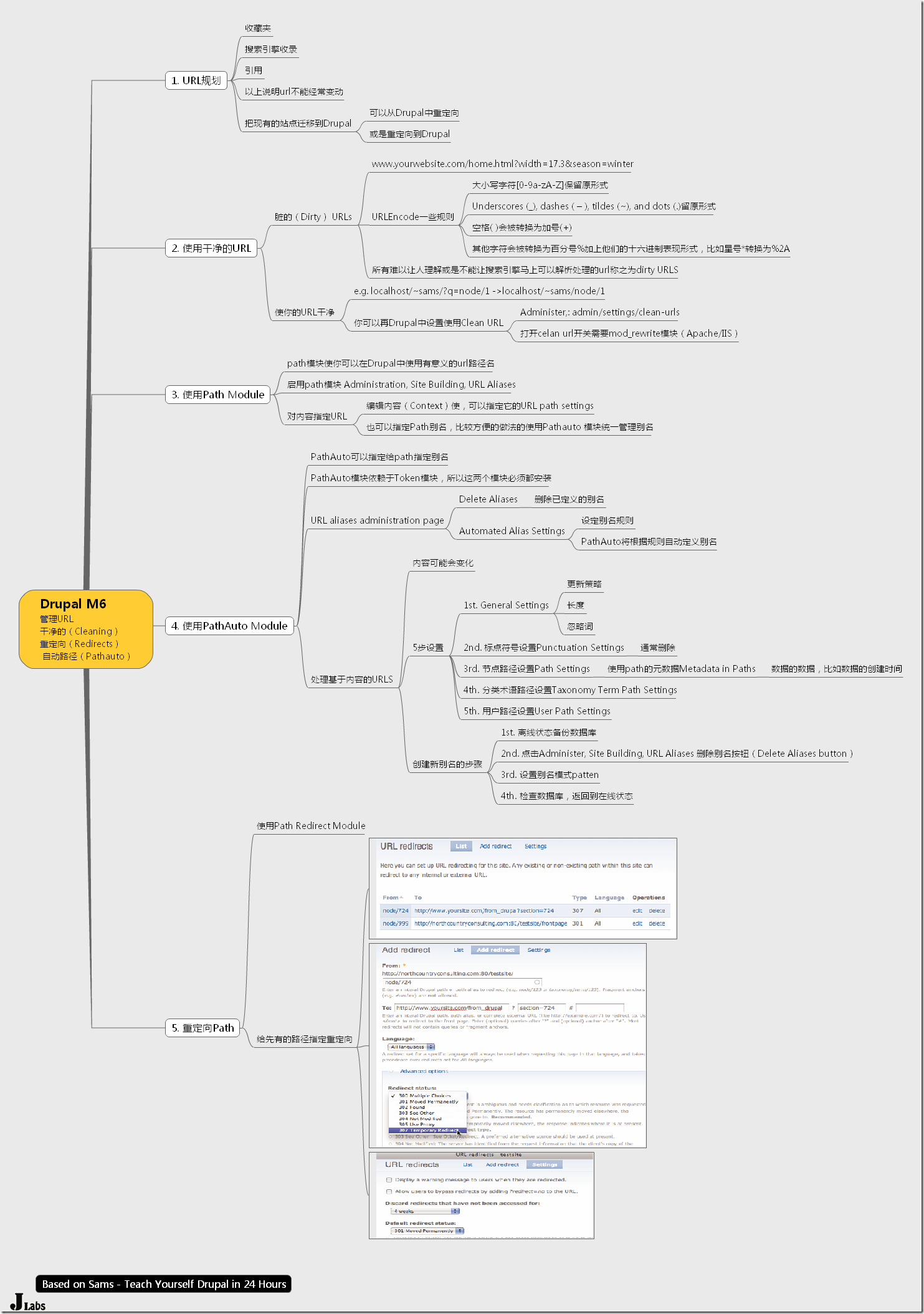The width and height of the screenshot is (924, 1314).
Task: Open the yoursite.com from_drupal redirect URL link
Action: pos(484,911)
